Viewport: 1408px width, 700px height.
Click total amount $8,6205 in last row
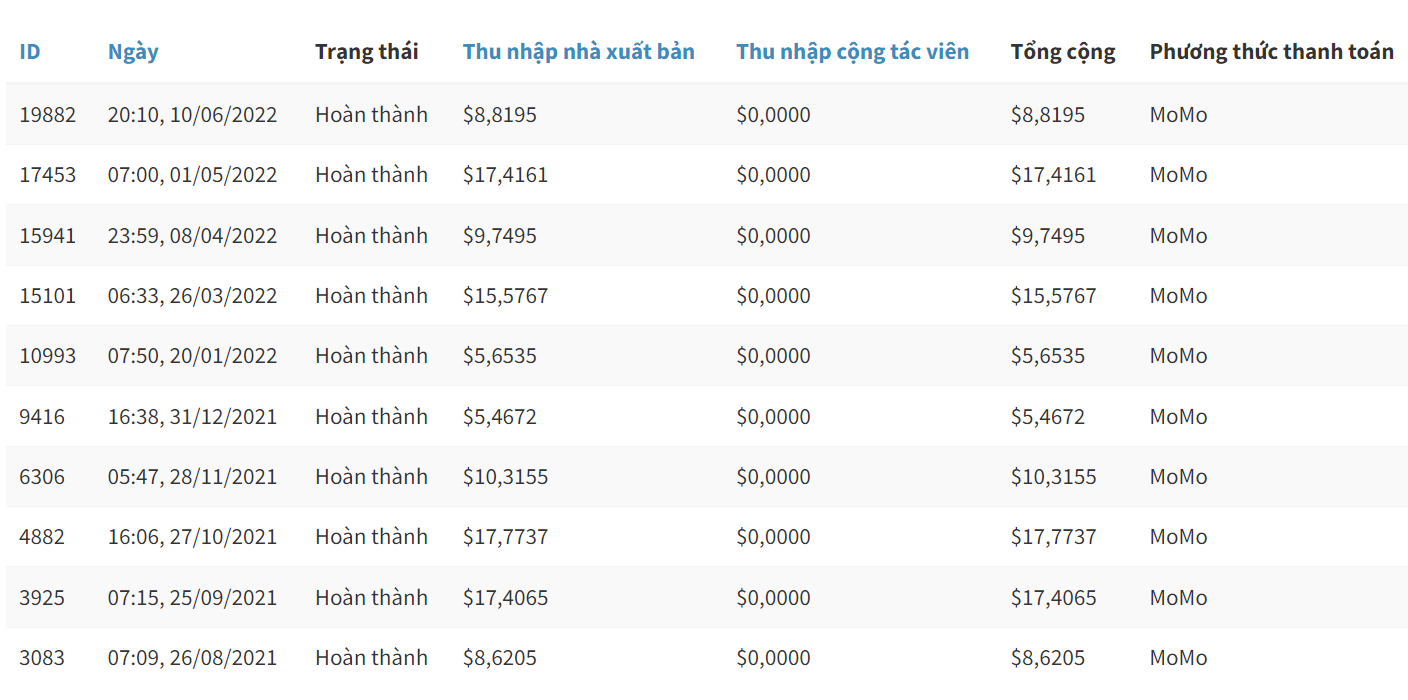point(1047,658)
